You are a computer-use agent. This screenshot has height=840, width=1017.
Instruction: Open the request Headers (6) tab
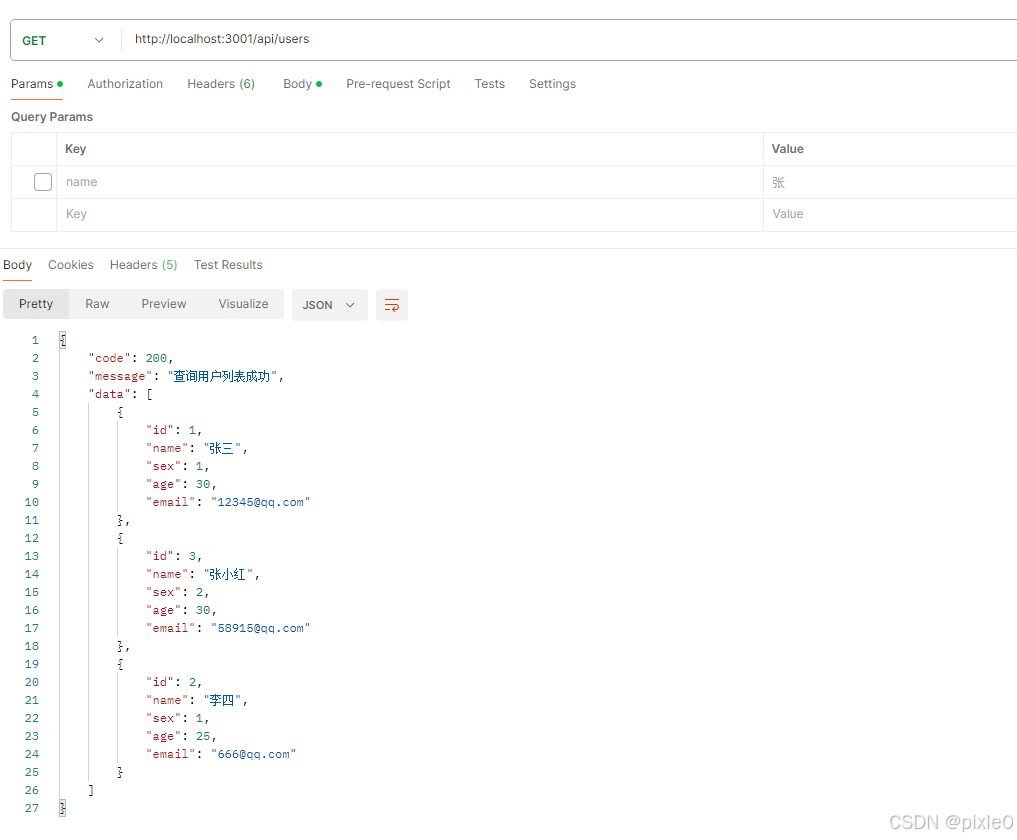point(221,84)
